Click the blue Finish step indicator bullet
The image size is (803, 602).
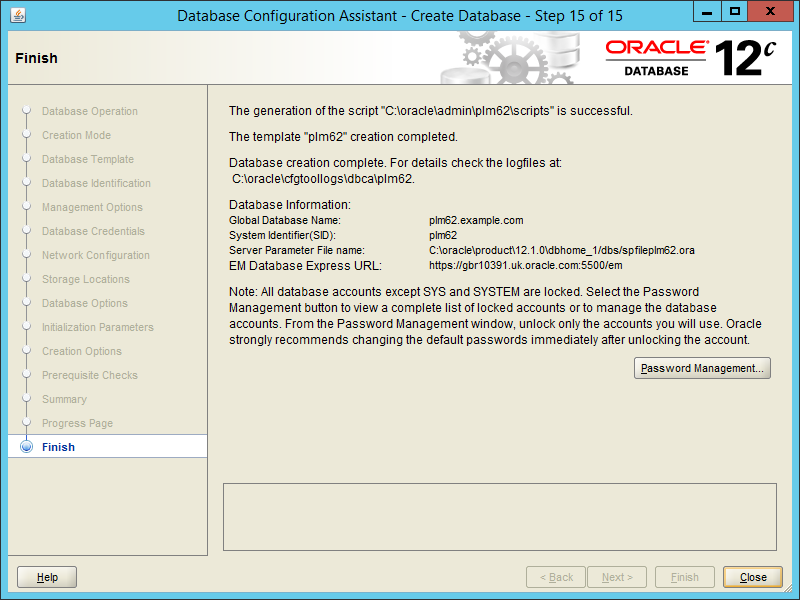coord(27,447)
